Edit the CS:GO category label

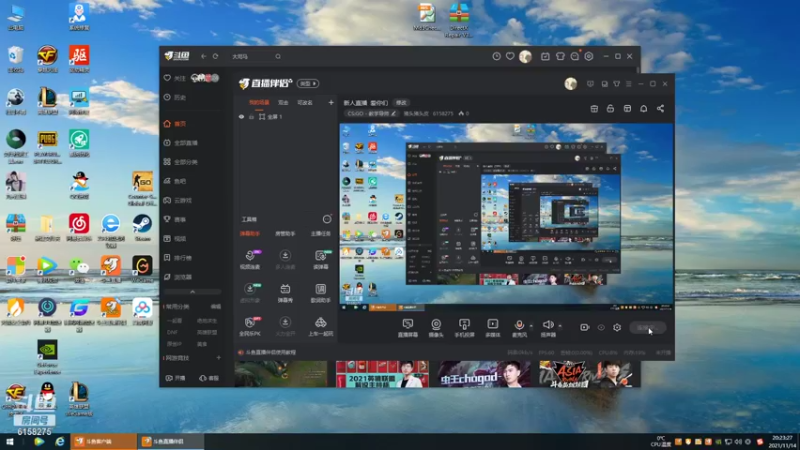(x=371, y=114)
